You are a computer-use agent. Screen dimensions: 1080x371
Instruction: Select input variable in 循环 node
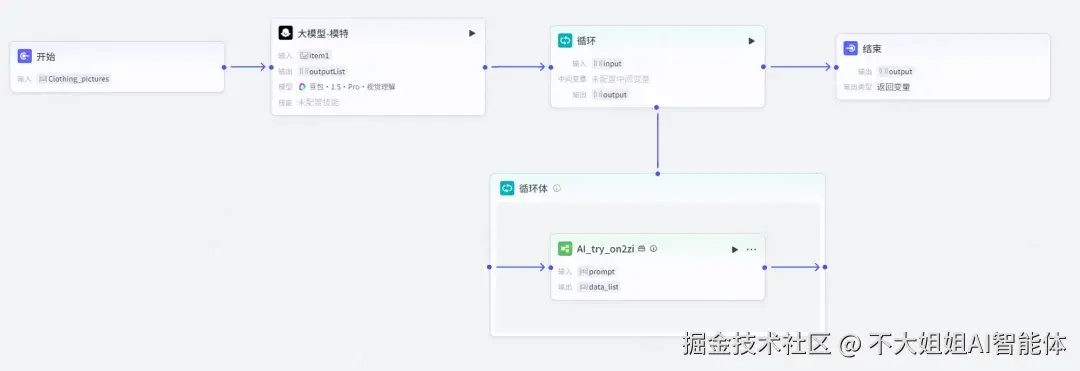click(x=608, y=63)
